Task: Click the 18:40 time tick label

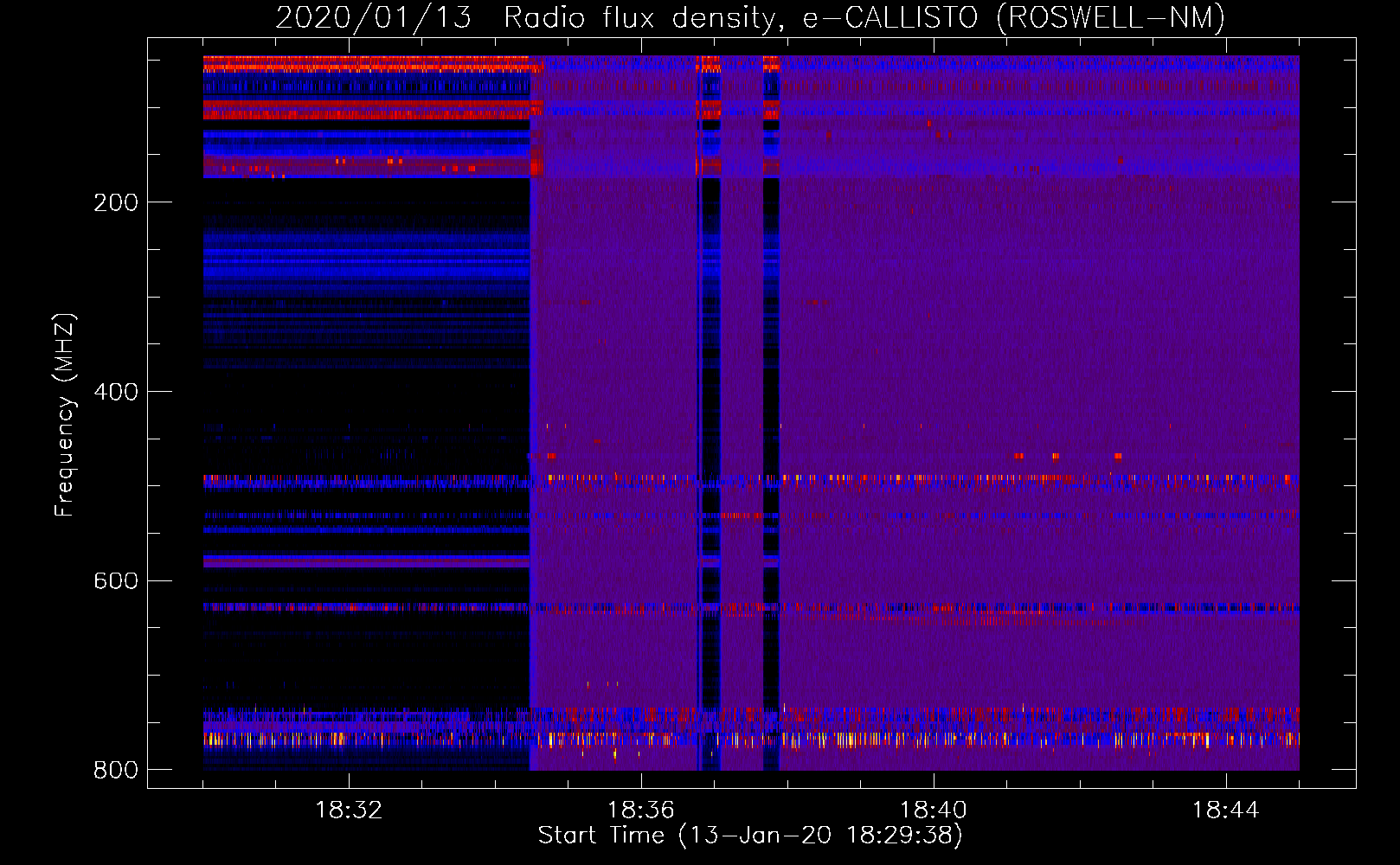Action: click(934, 811)
